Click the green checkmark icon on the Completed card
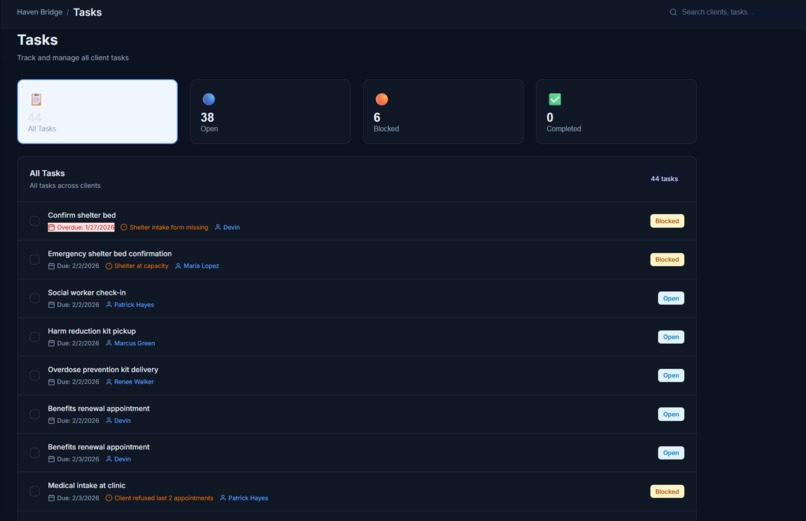This screenshot has width=806, height=521. [x=555, y=99]
